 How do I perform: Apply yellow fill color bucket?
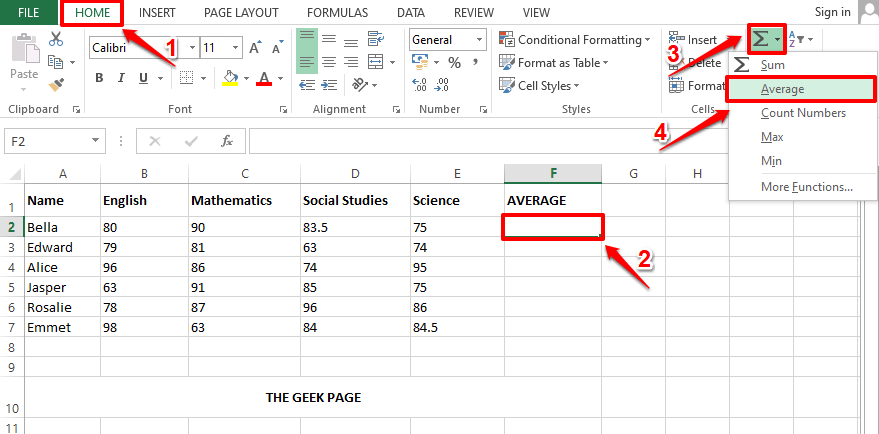[230, 78]
